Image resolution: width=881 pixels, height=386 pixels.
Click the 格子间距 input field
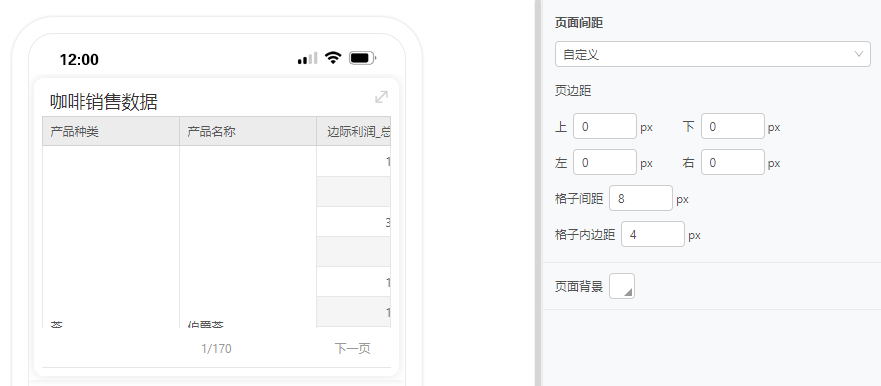(641, 198)
